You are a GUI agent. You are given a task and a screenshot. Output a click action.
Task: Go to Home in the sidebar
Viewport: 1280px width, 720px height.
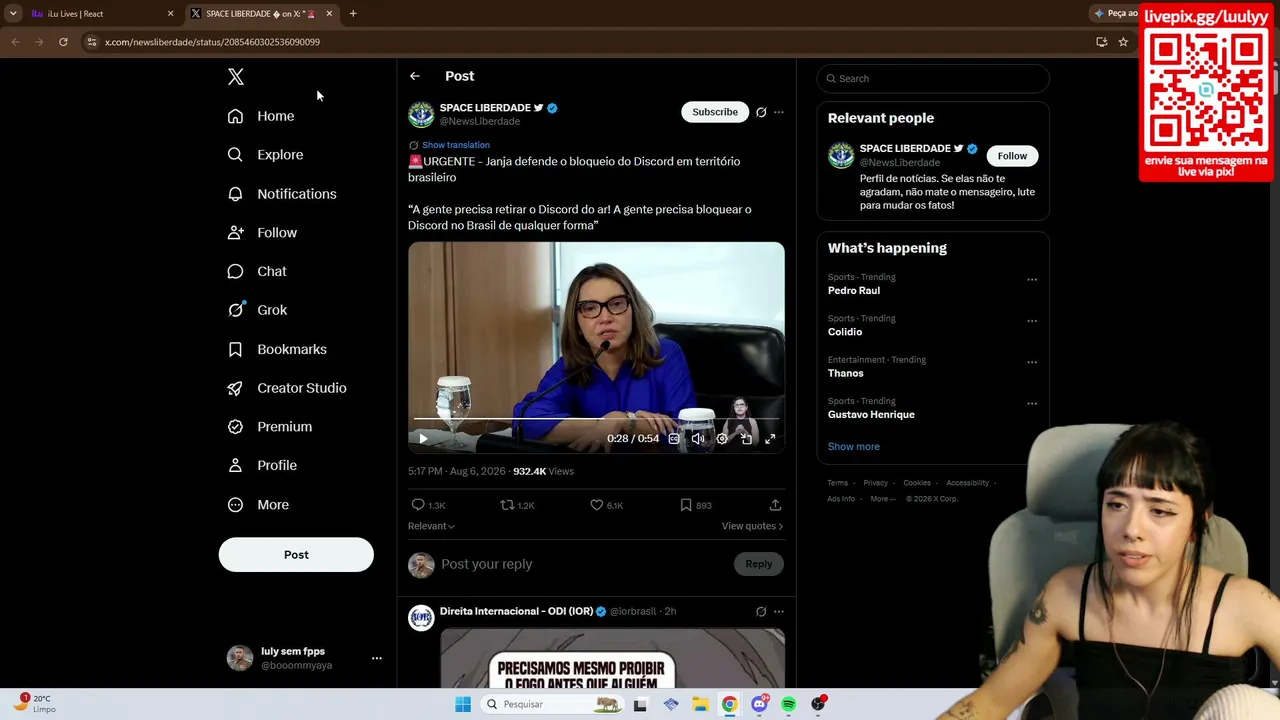[261, 116]
